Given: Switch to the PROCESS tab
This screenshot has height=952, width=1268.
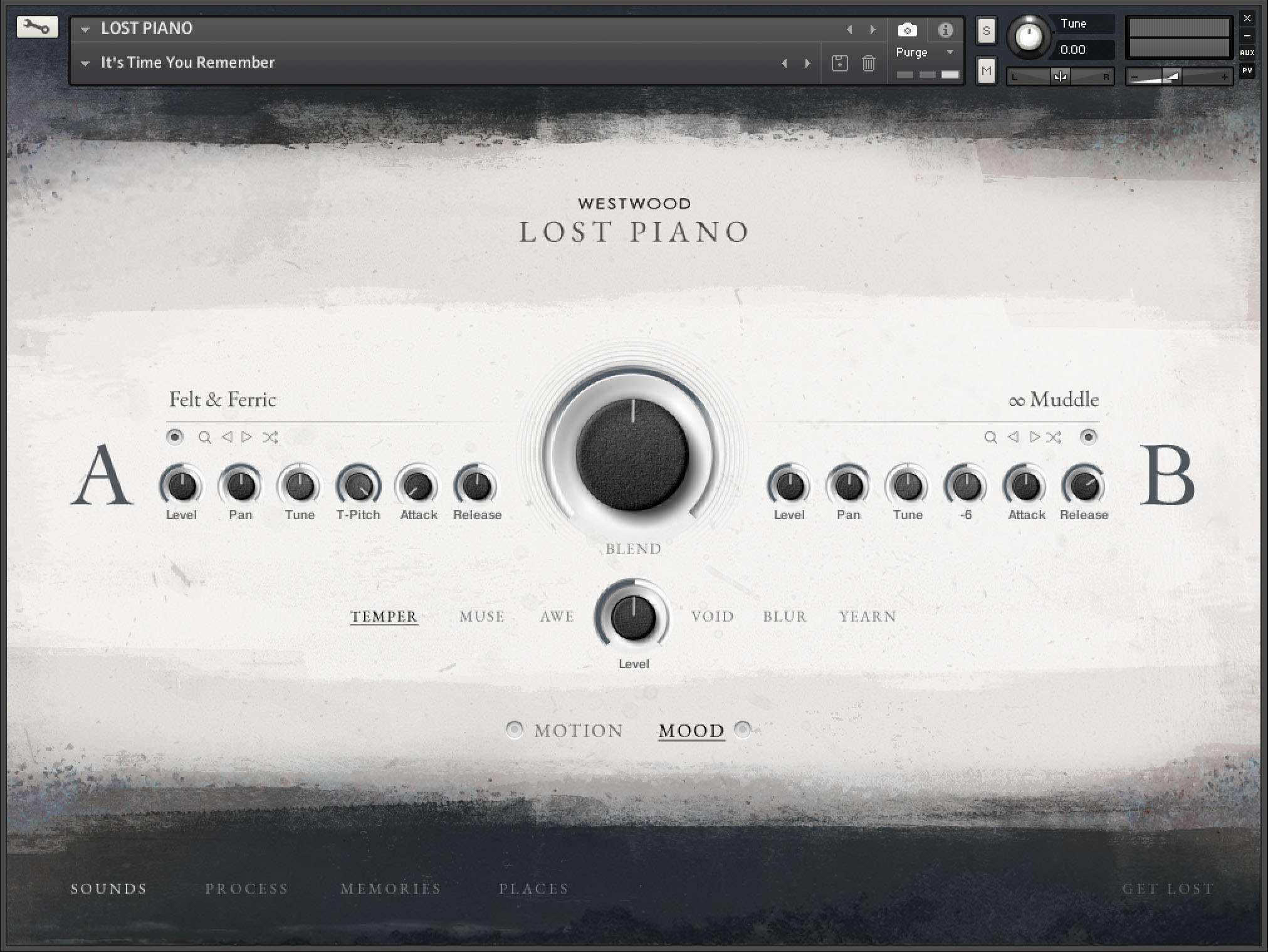Looking at the screenshot, I should pos(246,889).
